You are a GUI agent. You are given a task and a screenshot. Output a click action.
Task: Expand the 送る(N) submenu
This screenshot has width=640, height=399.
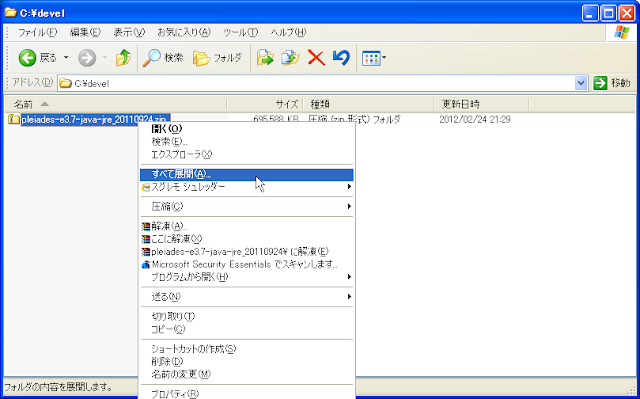pos(247,297)
